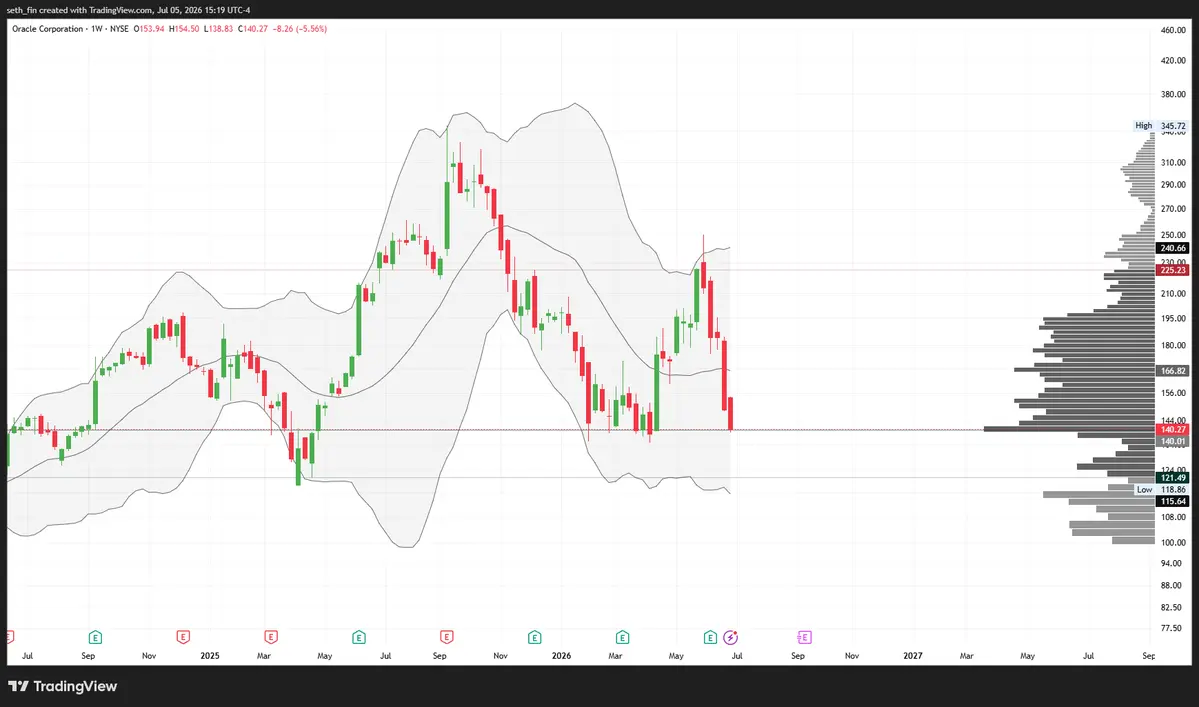
Task: Open the purple lightning bolt news marker
Action: pos(730,637)
